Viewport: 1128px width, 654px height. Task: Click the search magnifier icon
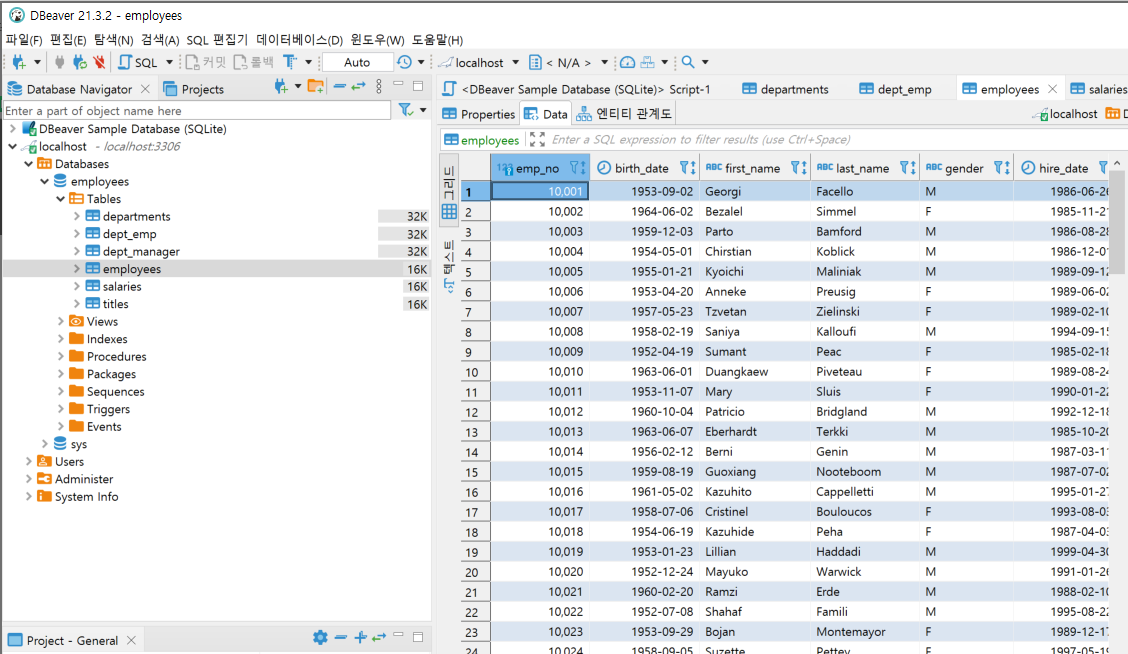coord(688,63)
